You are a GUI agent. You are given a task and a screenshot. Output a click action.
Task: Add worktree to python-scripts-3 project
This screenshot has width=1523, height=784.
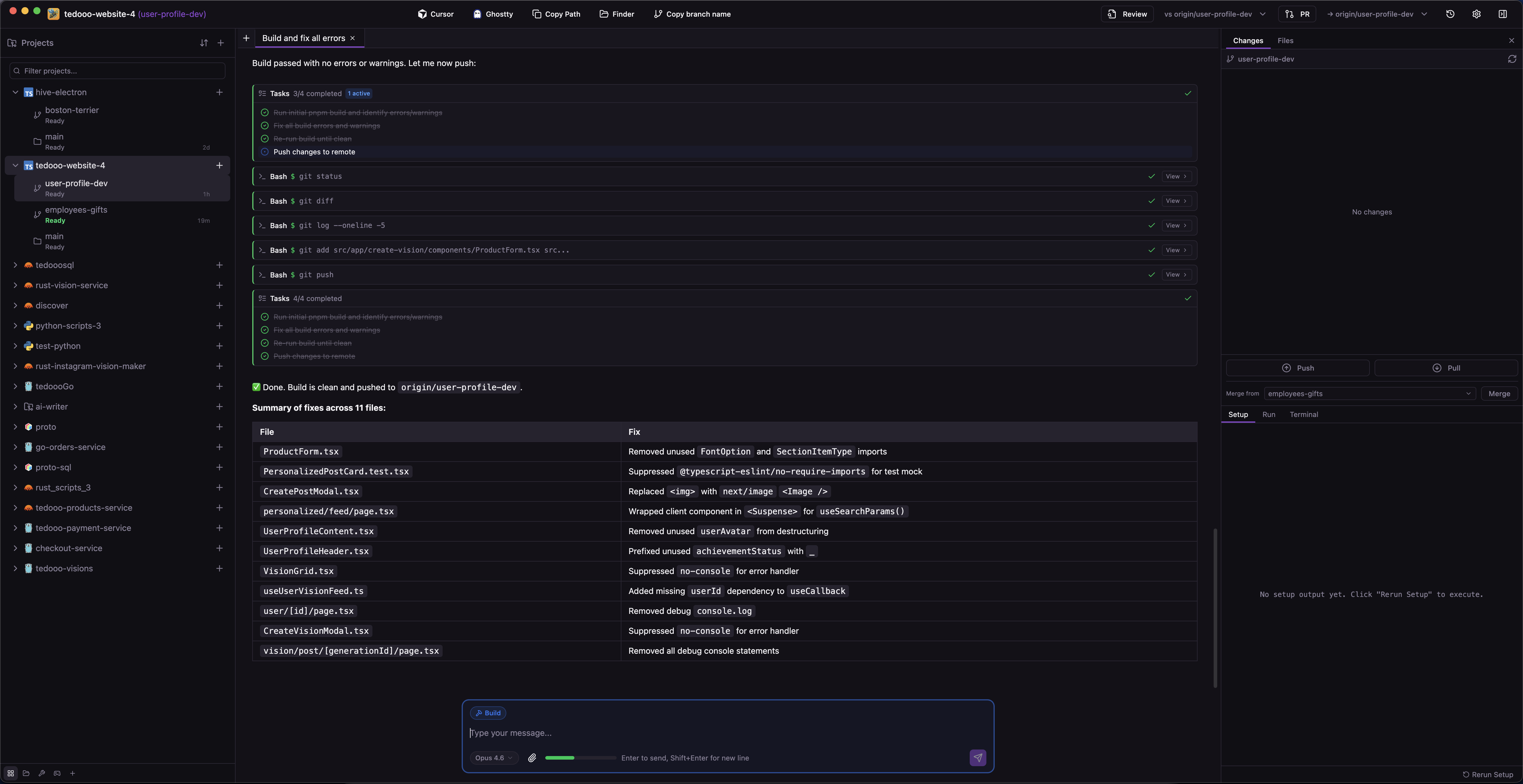click(219, 326)
